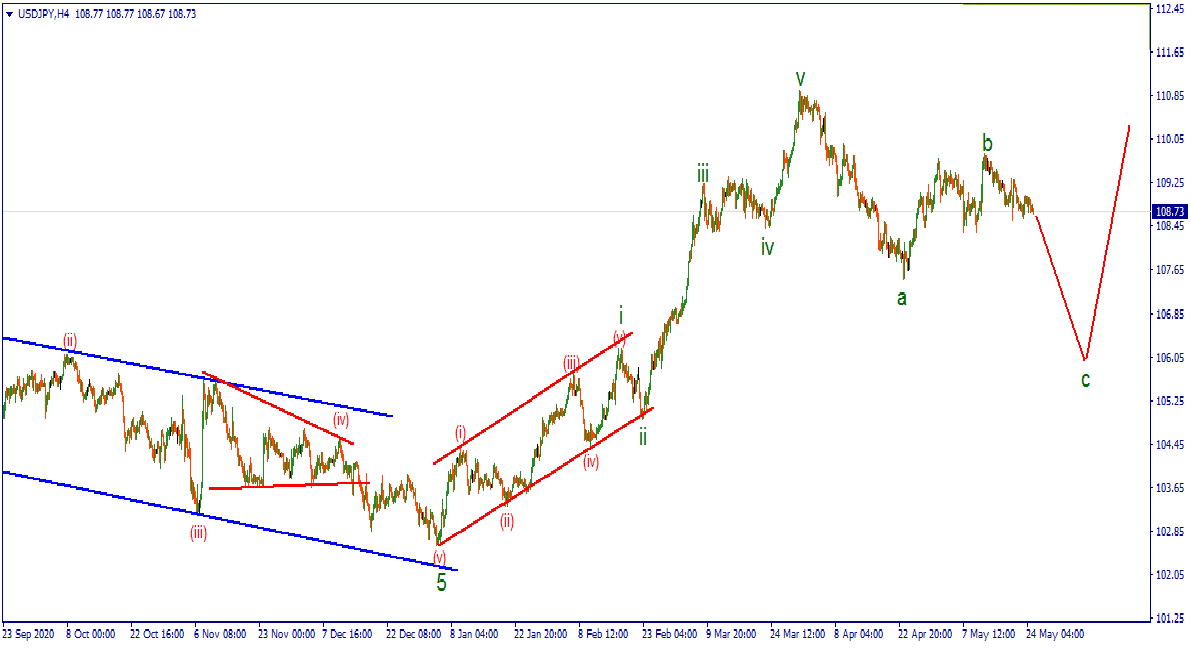Viewport: 1191px width, 648px height.
Task: Click the red (i) sub-wave label
Action: 460,433
